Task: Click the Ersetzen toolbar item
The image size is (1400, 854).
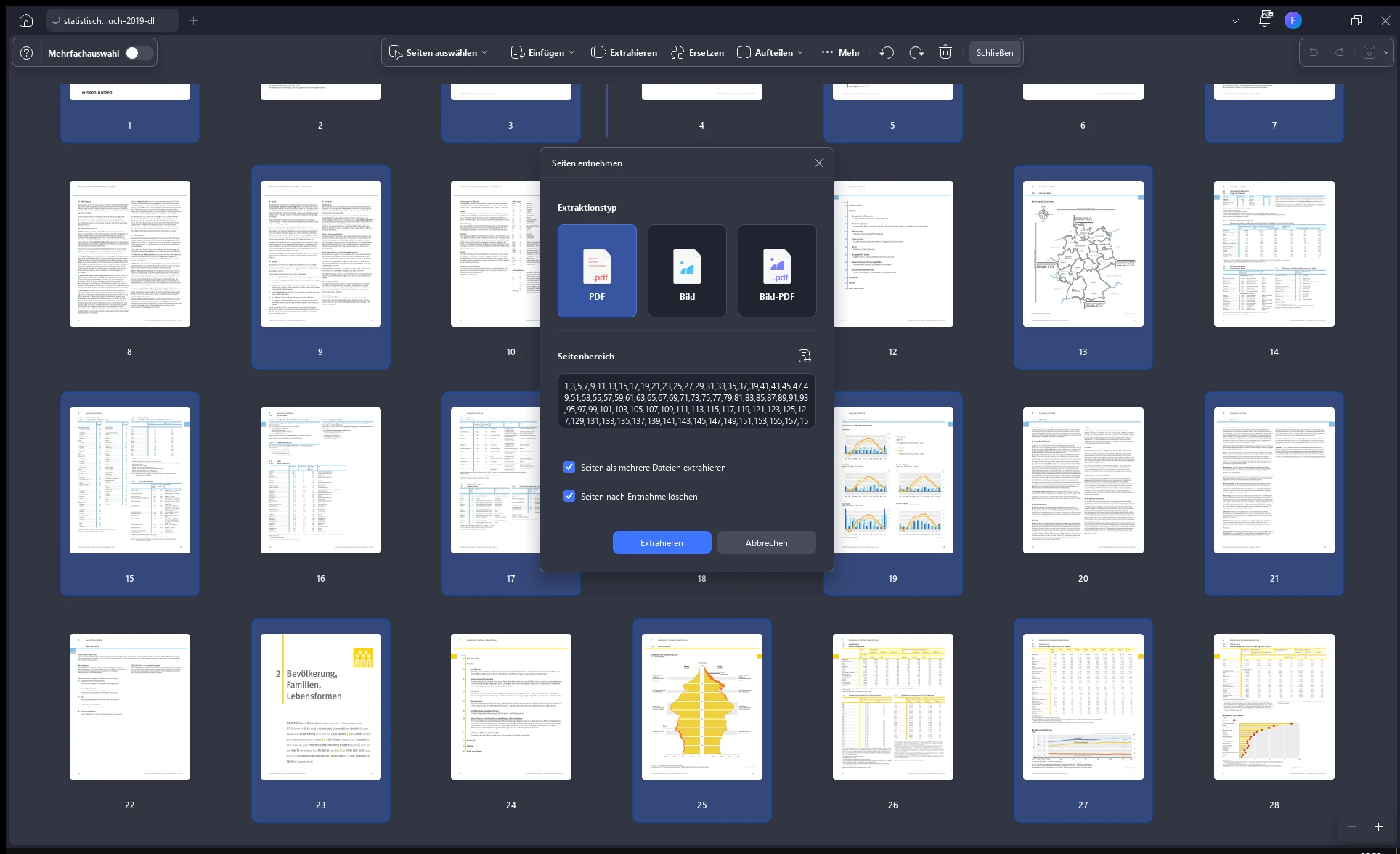Action: 697,52
